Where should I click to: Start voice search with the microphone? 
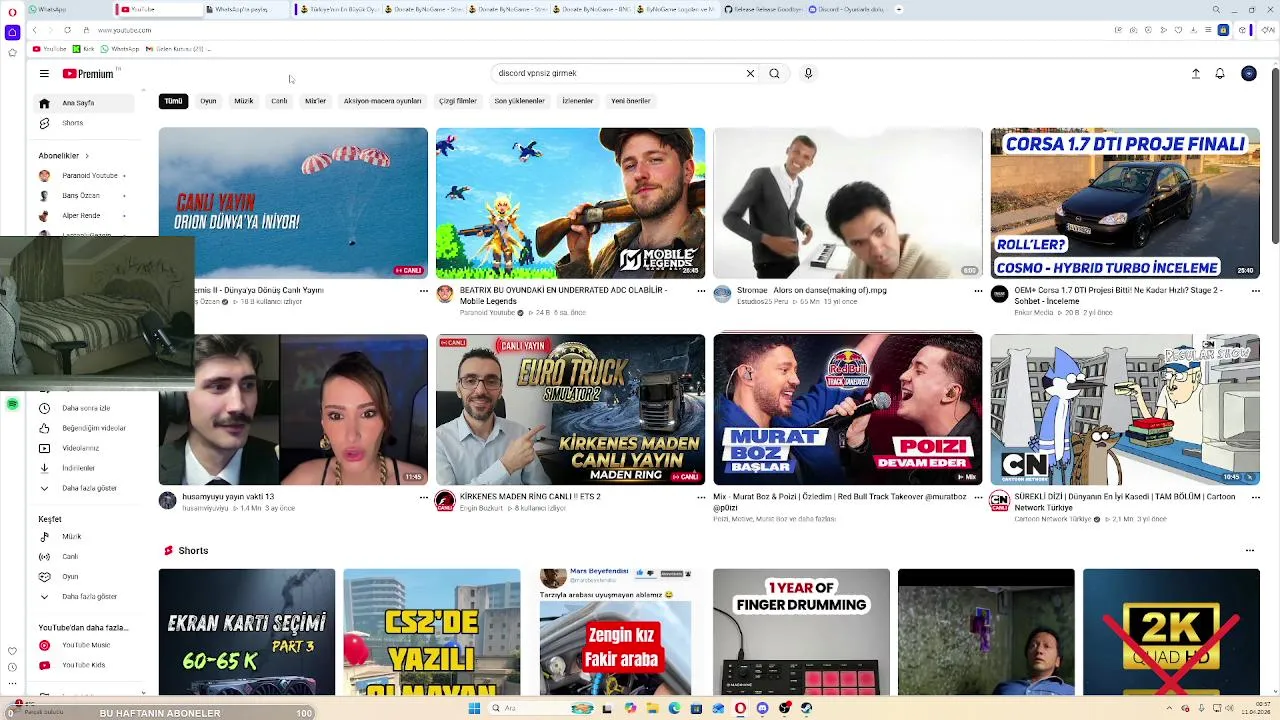pos(808,73)
